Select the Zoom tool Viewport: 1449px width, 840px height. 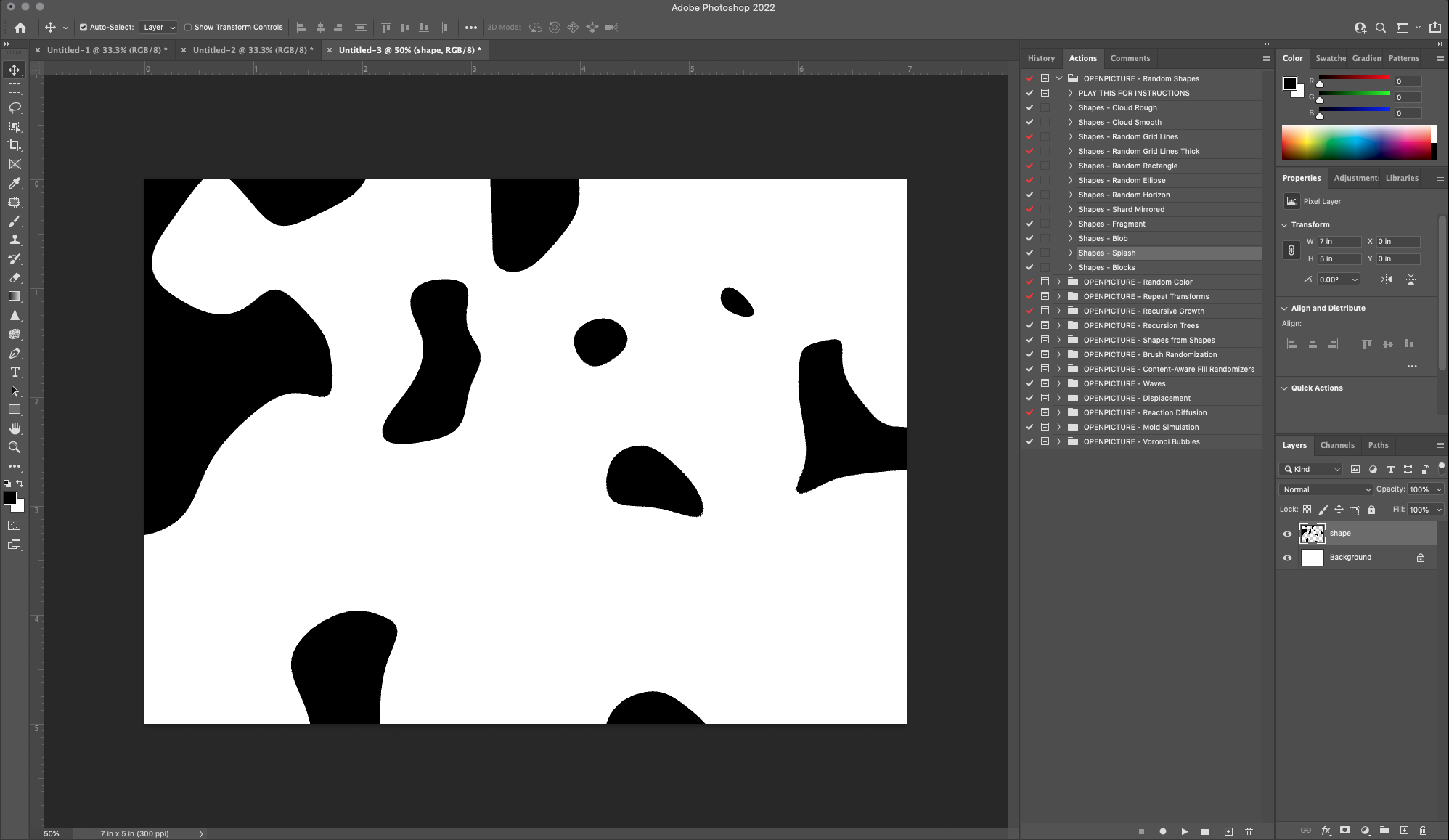point(15,447)
